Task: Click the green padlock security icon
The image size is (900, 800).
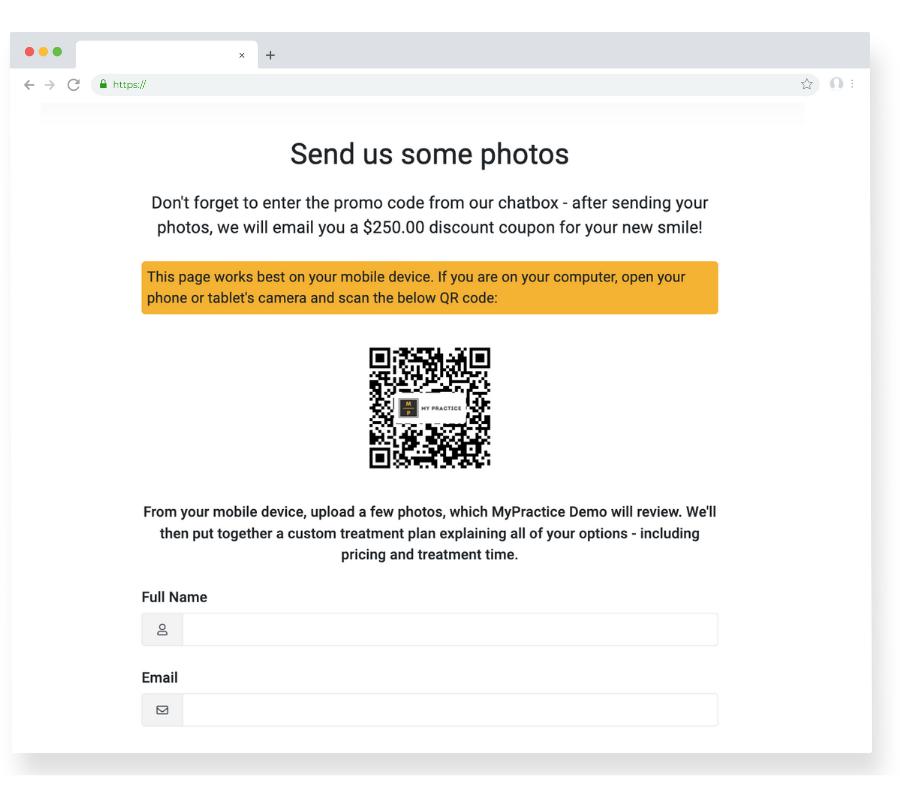Action: point(103,84)
